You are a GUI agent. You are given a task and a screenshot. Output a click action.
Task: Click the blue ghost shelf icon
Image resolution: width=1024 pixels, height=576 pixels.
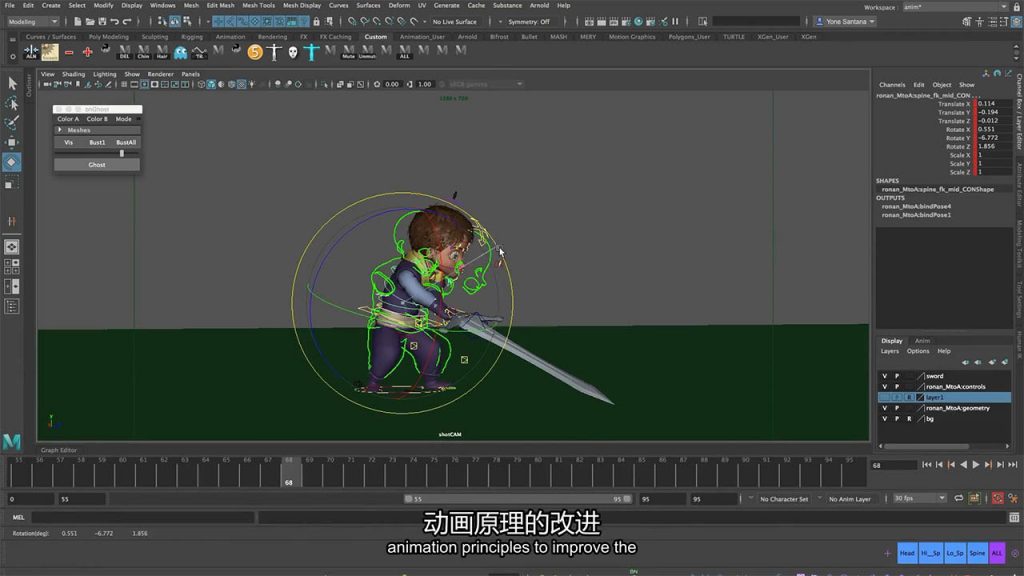(180, 52)
